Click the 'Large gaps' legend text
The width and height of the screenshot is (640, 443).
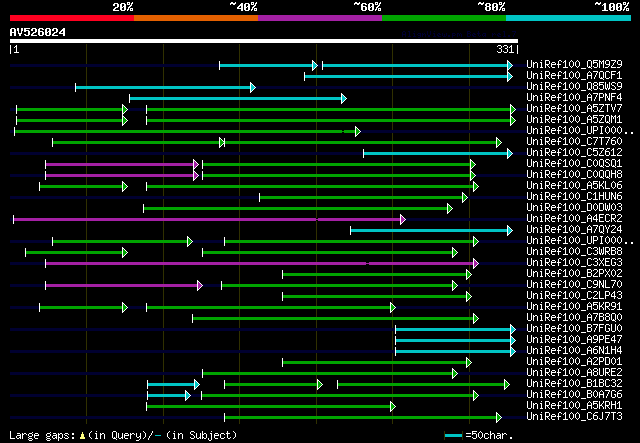[42, 435]
